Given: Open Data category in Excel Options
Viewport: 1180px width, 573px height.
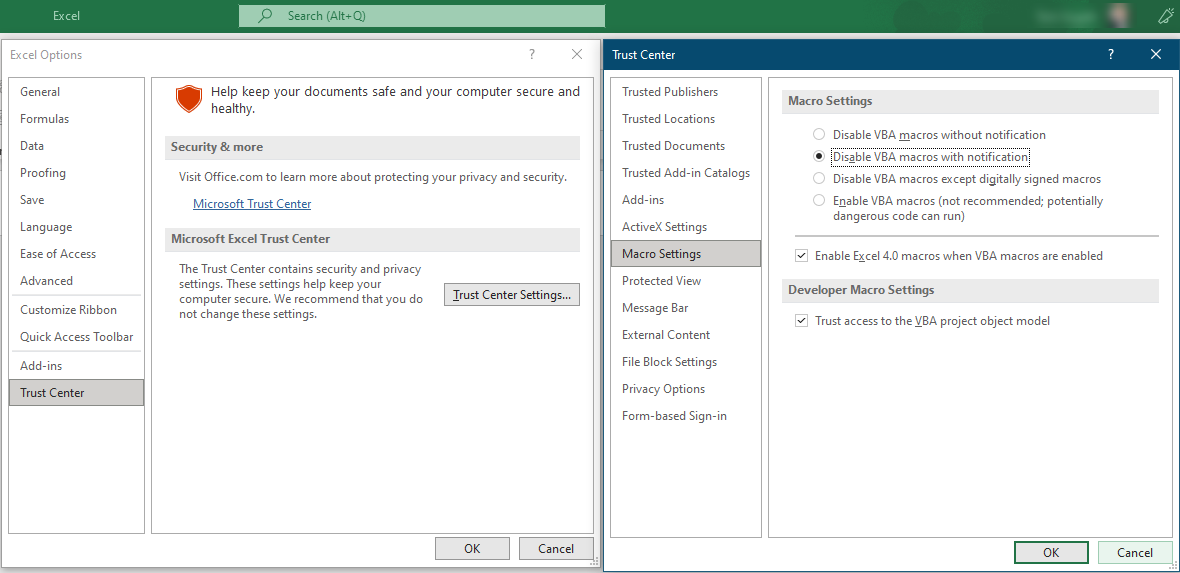Looking at the screenshot, I should tap(76, 146).
